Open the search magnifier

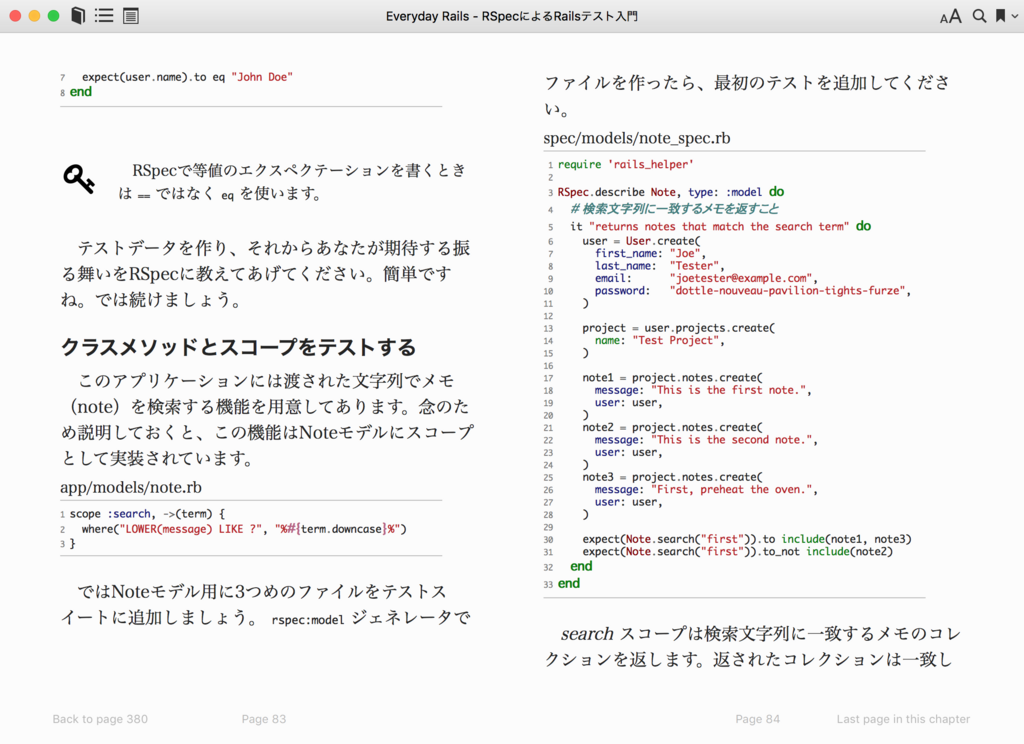pos(979,16)
